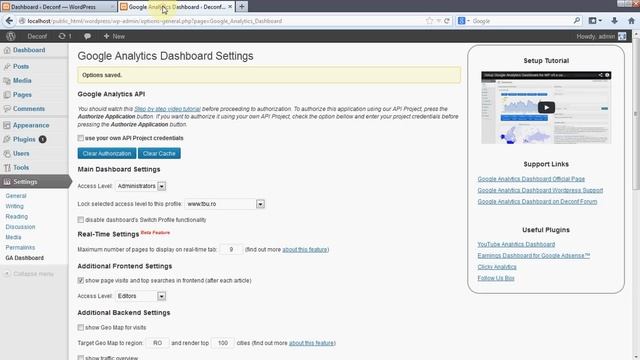Click the admin avatar icon

(622, 36)
